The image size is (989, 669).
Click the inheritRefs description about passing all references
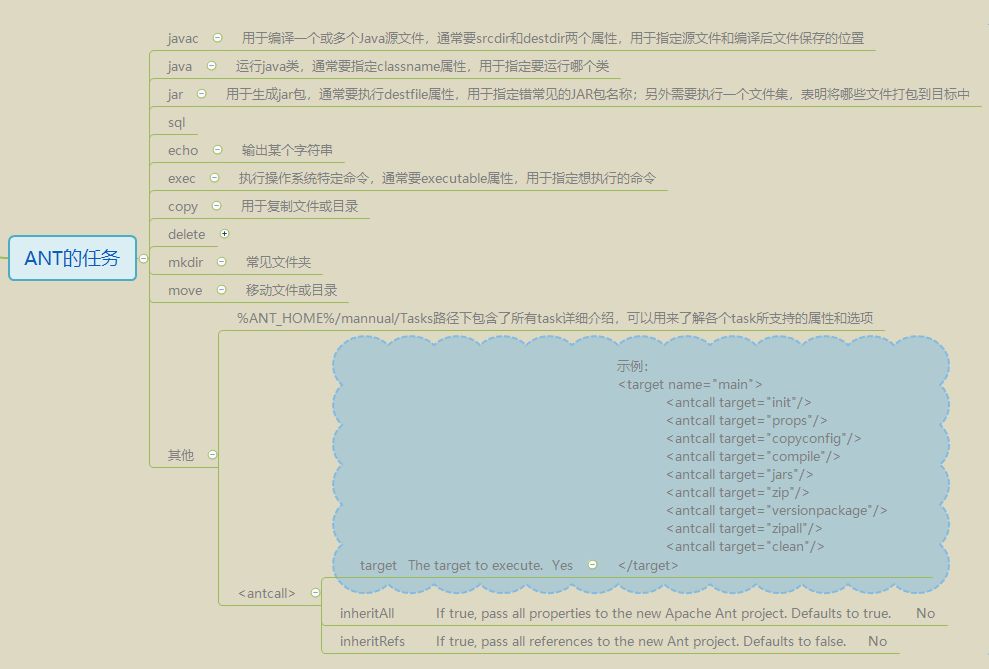(641, 641)
